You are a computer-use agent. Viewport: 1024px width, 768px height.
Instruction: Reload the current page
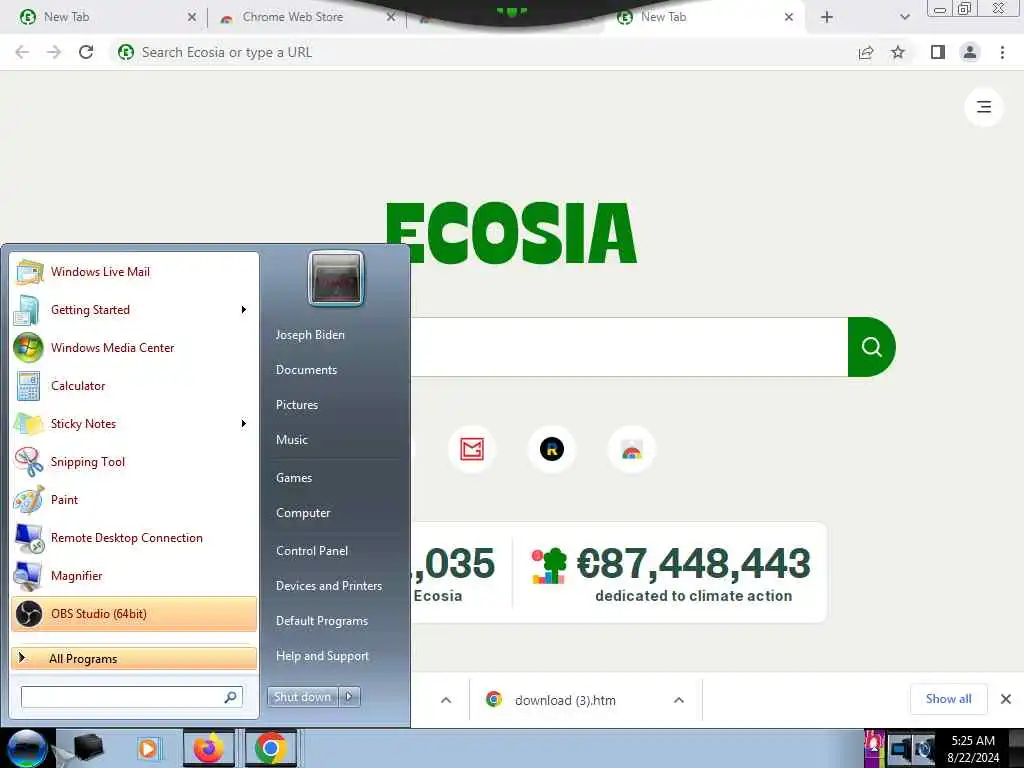[x=86, y=52]
